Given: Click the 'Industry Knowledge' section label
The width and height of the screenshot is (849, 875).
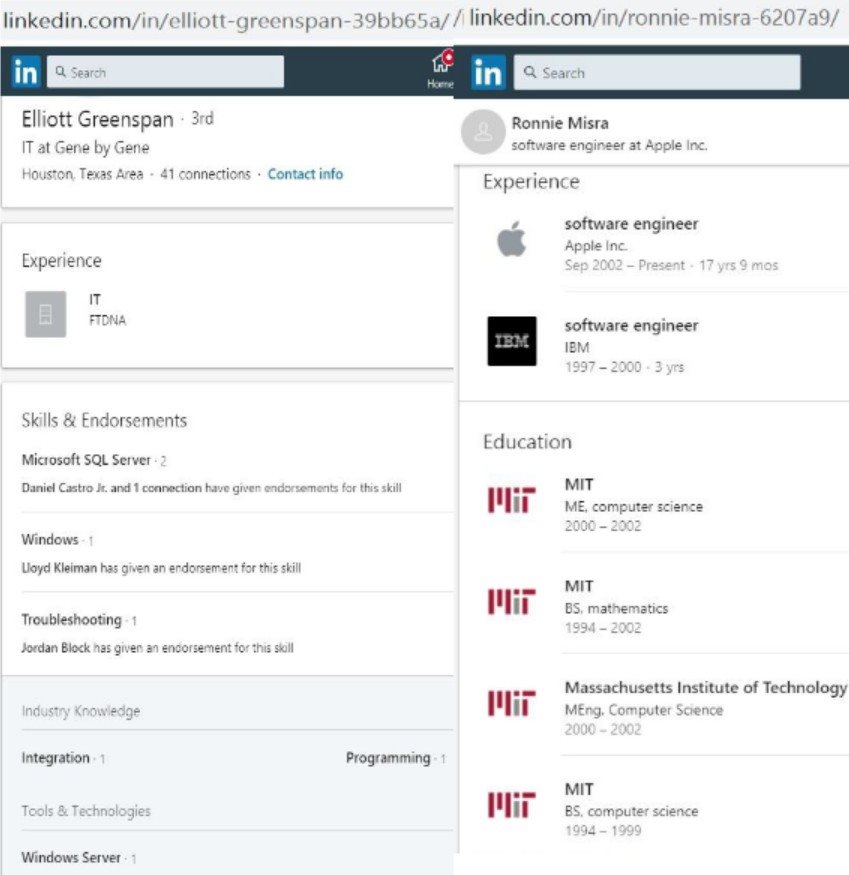Looking at the screenshot, I should coord(81,711).
